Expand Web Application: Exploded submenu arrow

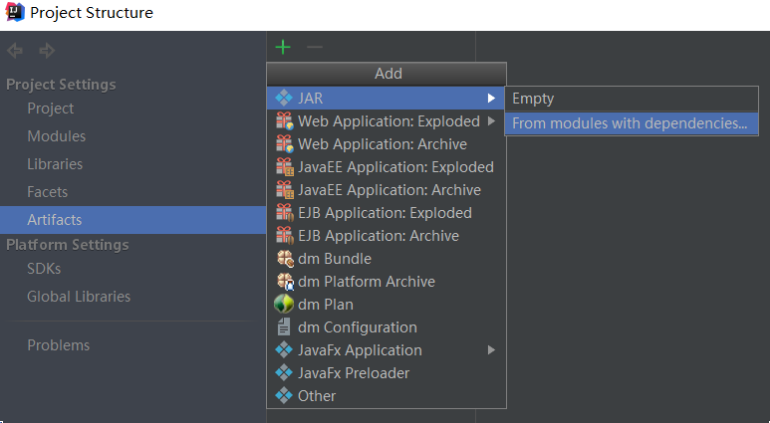pos(491,121)
